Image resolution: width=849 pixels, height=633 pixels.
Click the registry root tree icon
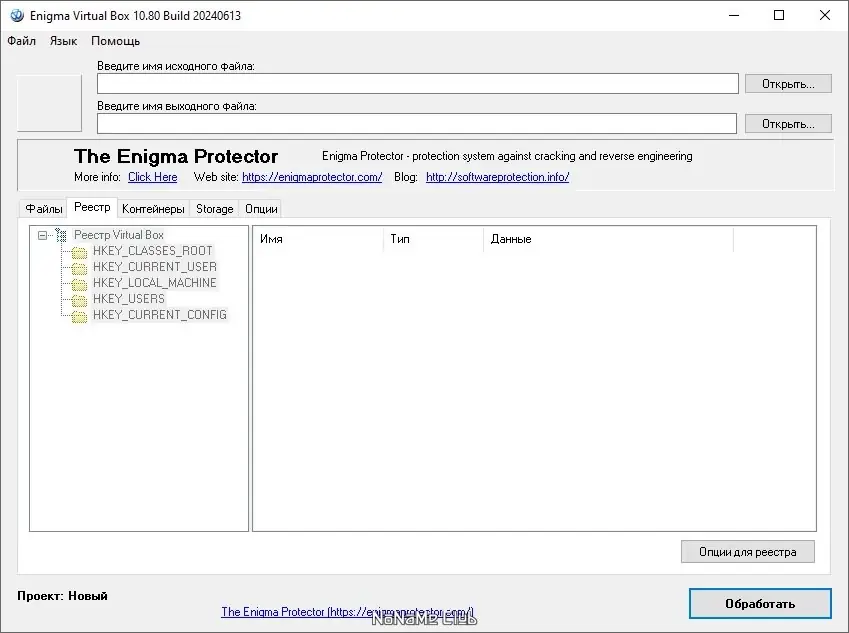pos(61,235)
